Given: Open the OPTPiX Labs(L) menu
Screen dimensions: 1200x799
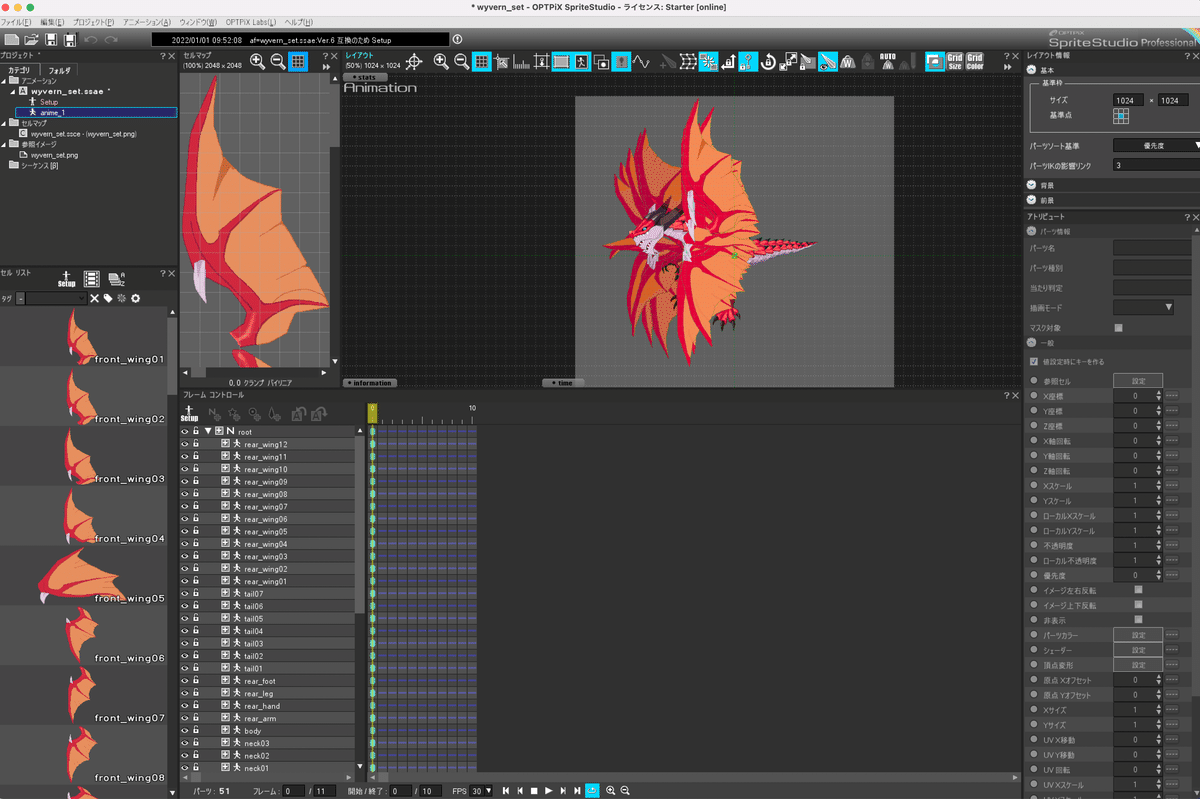Looking at the screenshot, I should tap(249, 21).
